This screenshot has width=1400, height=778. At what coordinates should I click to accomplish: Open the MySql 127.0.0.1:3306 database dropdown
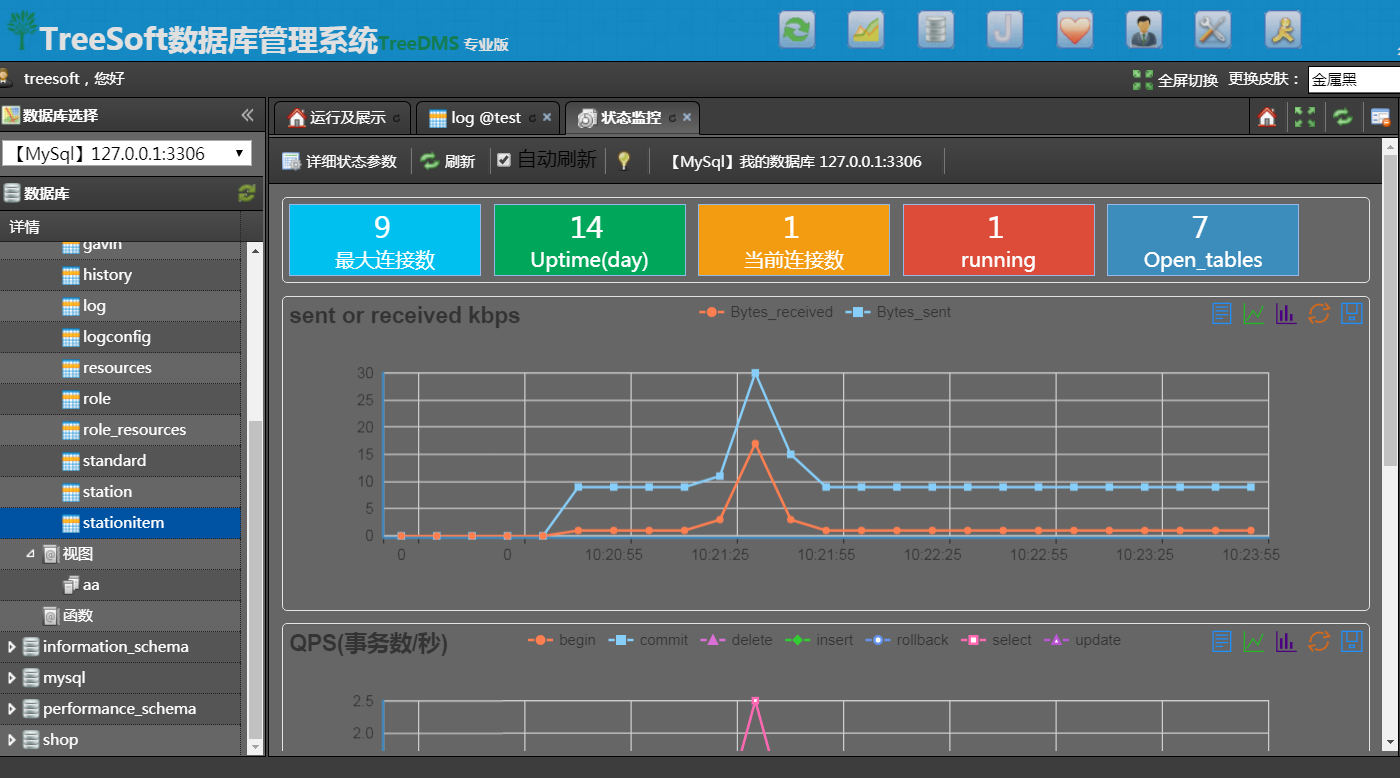pyautogui.click(x=127, y=154)
